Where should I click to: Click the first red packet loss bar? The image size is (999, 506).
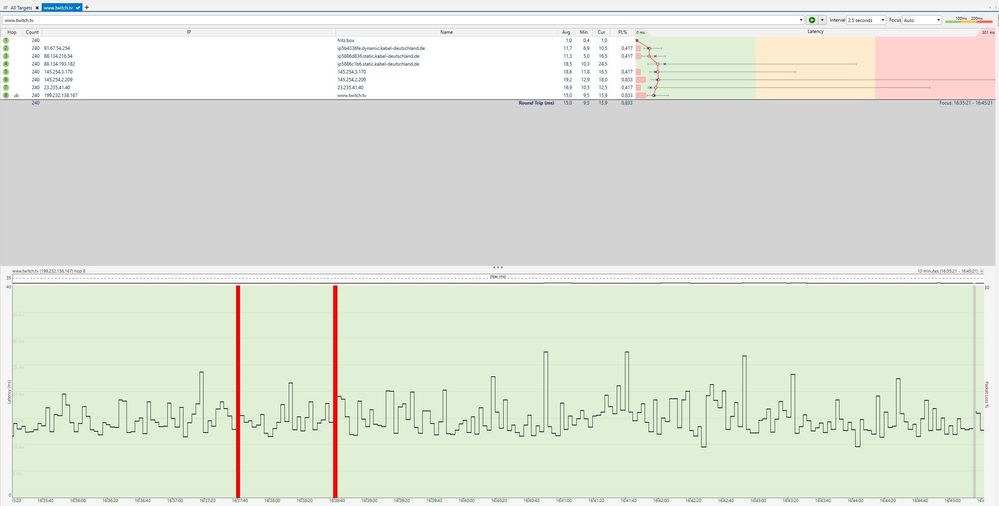pos(238,391)
